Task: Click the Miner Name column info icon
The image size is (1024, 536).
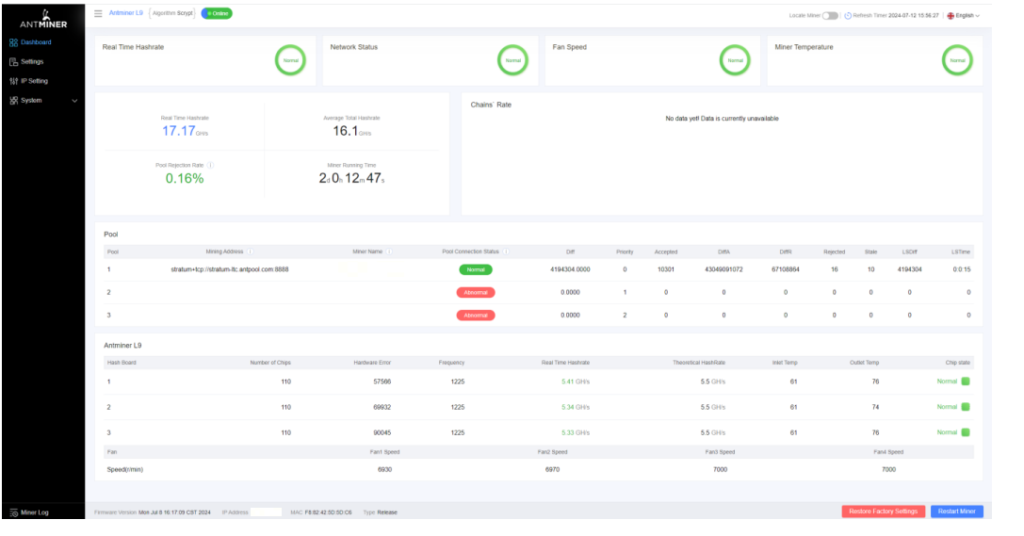Action: tap(389, 252)
